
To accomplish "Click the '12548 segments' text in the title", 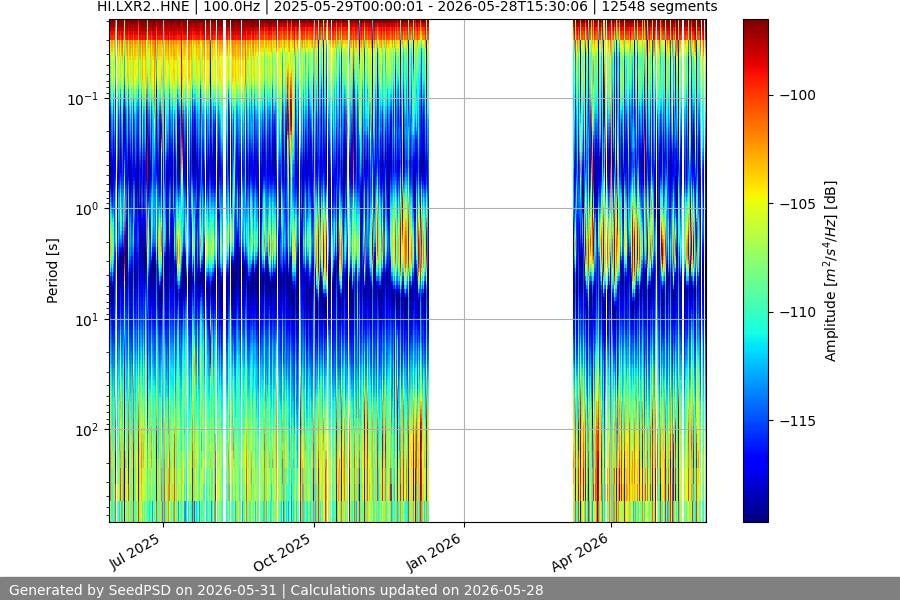I will click(x=660, y=7).
